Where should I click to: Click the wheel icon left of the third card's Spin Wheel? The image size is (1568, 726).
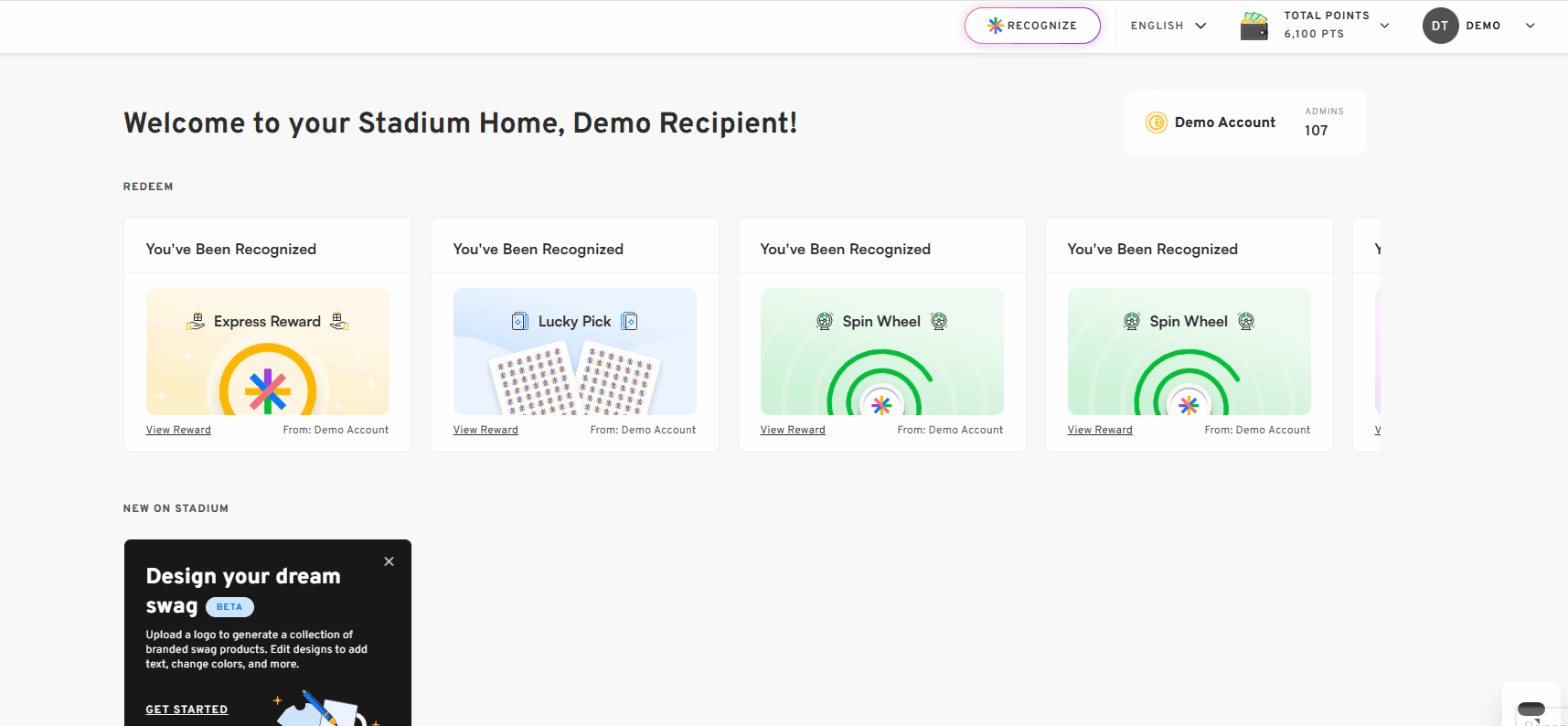point(825,321)
